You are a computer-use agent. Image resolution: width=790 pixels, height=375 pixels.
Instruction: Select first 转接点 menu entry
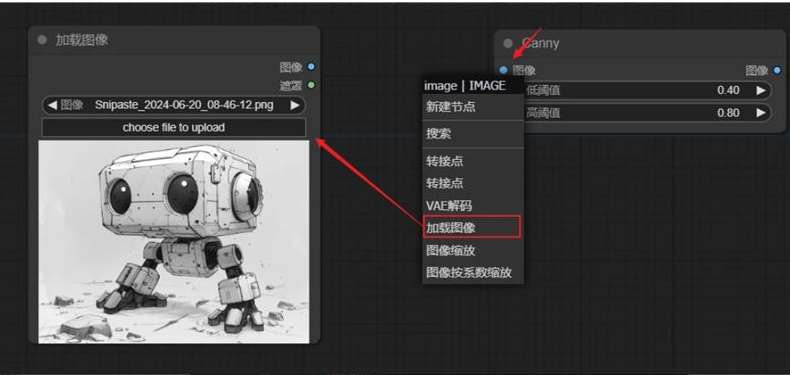point(473,161)
